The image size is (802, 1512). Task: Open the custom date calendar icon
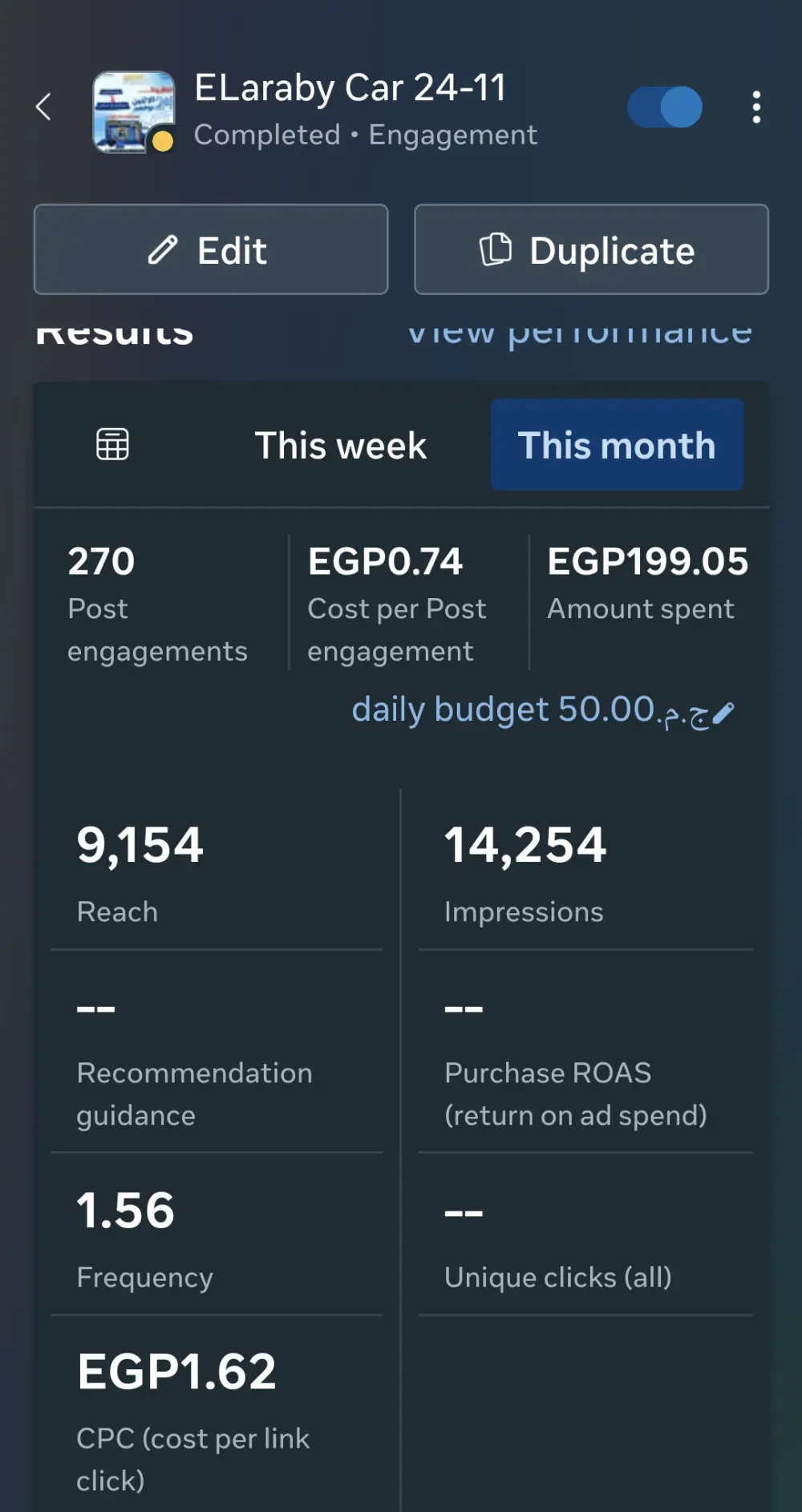pyautogui.click(x=112, y=444)
